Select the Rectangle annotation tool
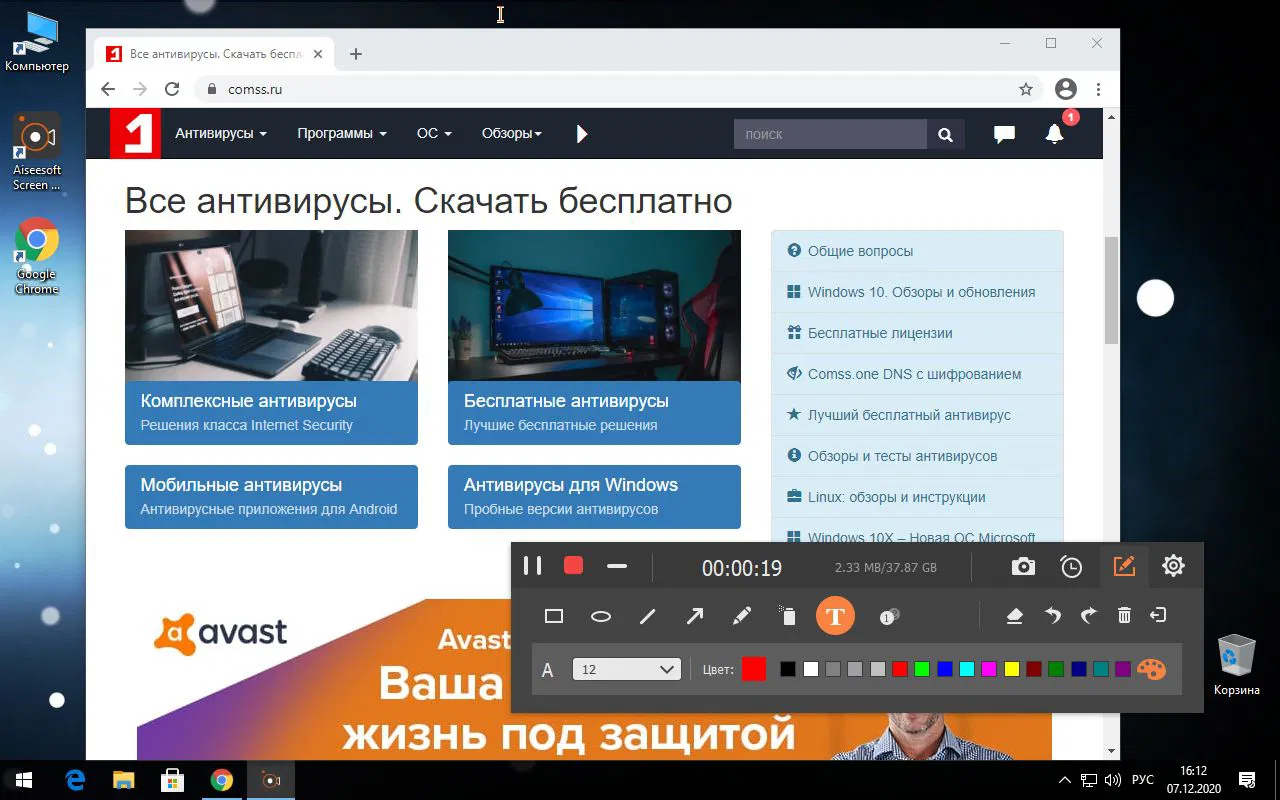This screenshot has height=800, width=1280. 554,615
